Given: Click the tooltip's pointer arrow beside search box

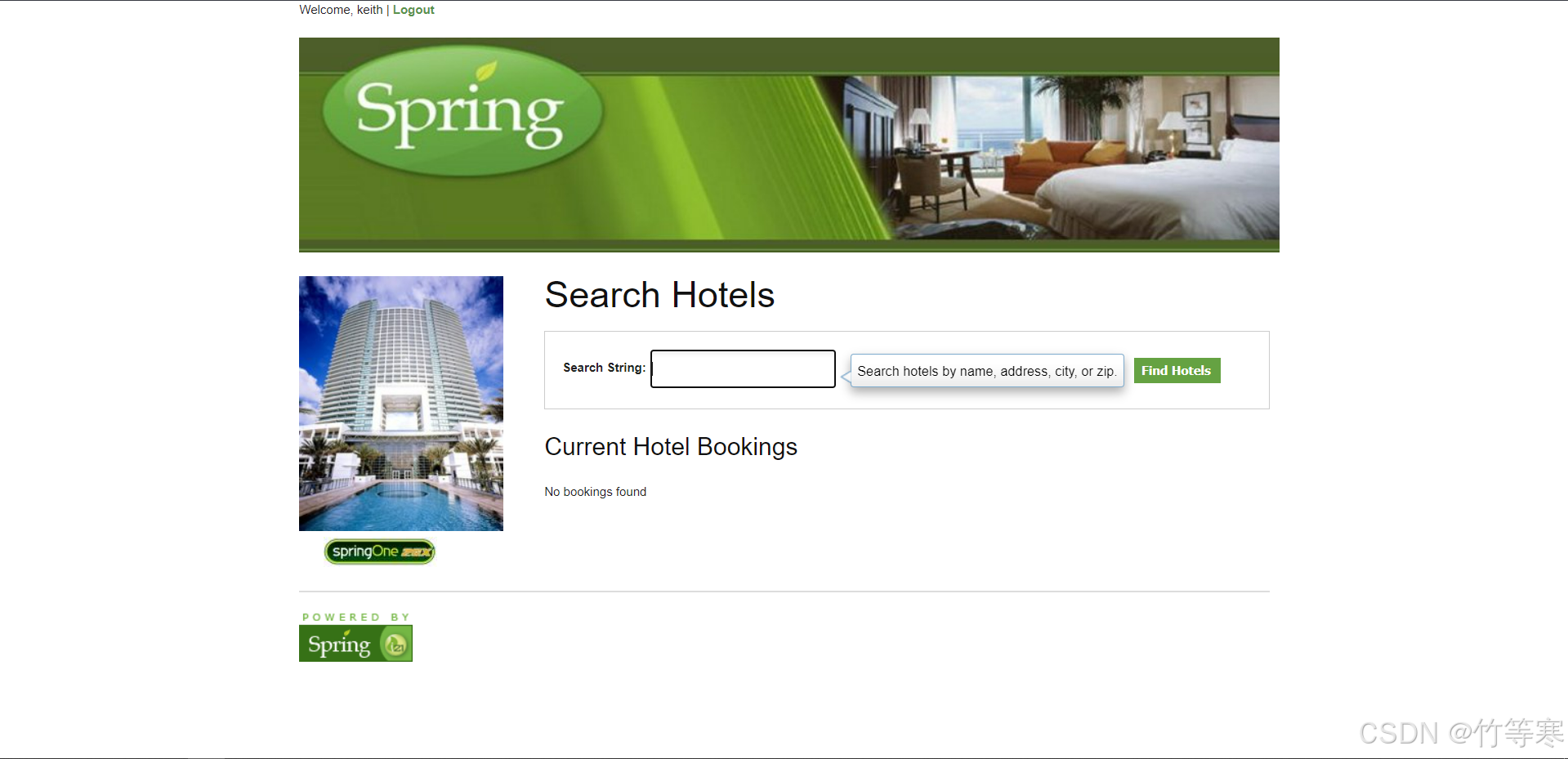Looking at the screenshot, I should pos(846,377).
